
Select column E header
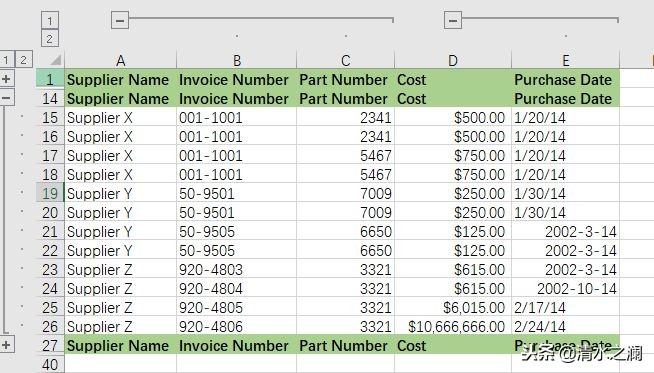[x=566, y=60]
